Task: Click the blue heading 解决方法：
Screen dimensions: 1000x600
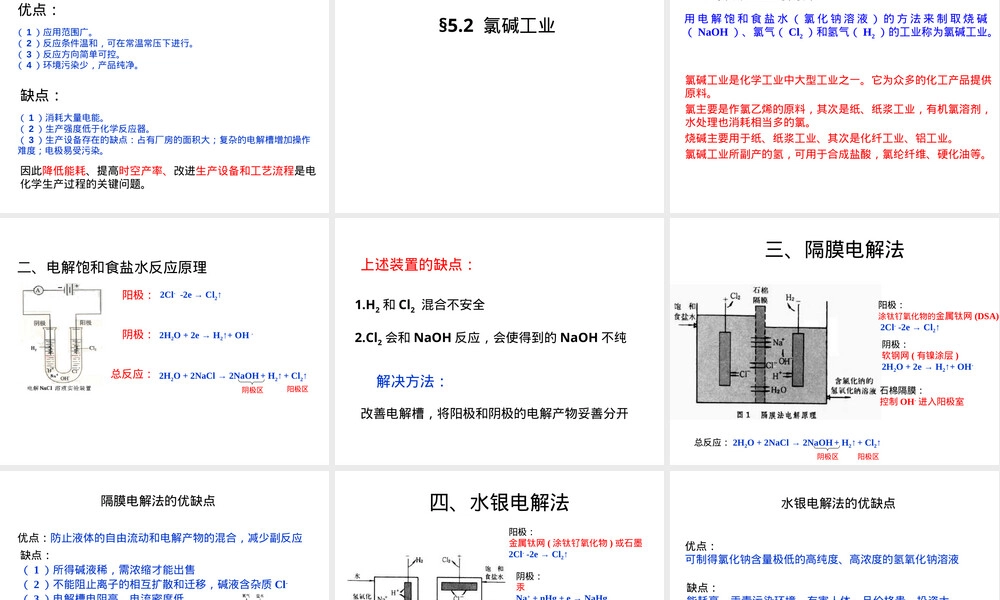Action: [x=411, y=381]
